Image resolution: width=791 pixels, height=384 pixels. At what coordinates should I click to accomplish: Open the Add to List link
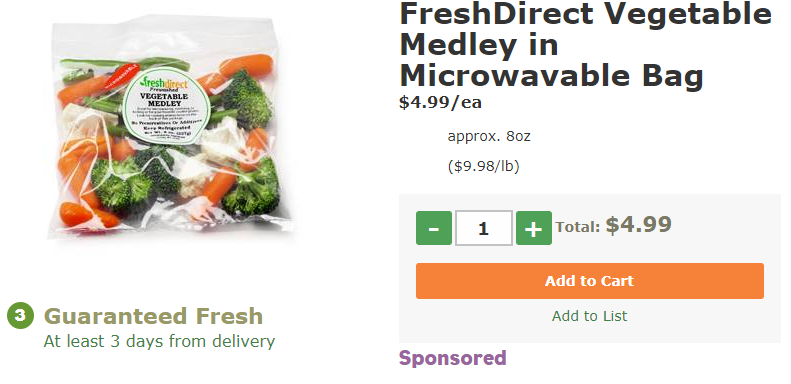589,316
